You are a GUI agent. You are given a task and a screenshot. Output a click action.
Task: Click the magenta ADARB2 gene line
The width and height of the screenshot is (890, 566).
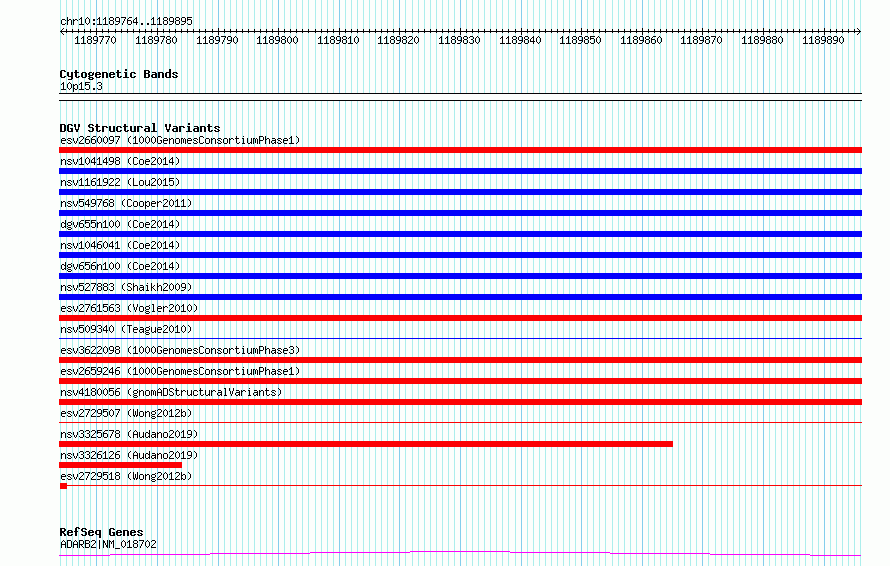click(x=460, y=554)
